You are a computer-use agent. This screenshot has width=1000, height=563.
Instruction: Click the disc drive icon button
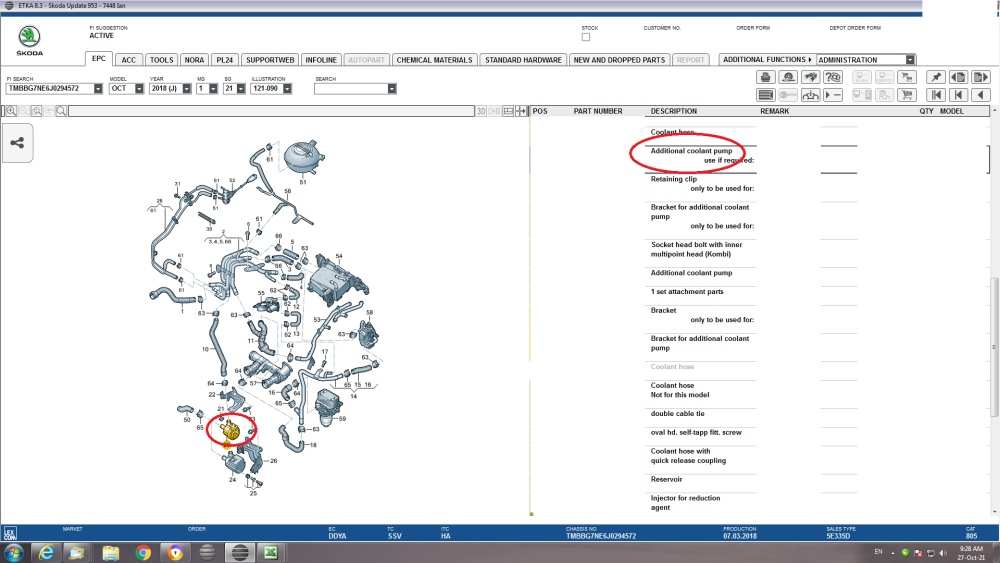click(788, 77)
